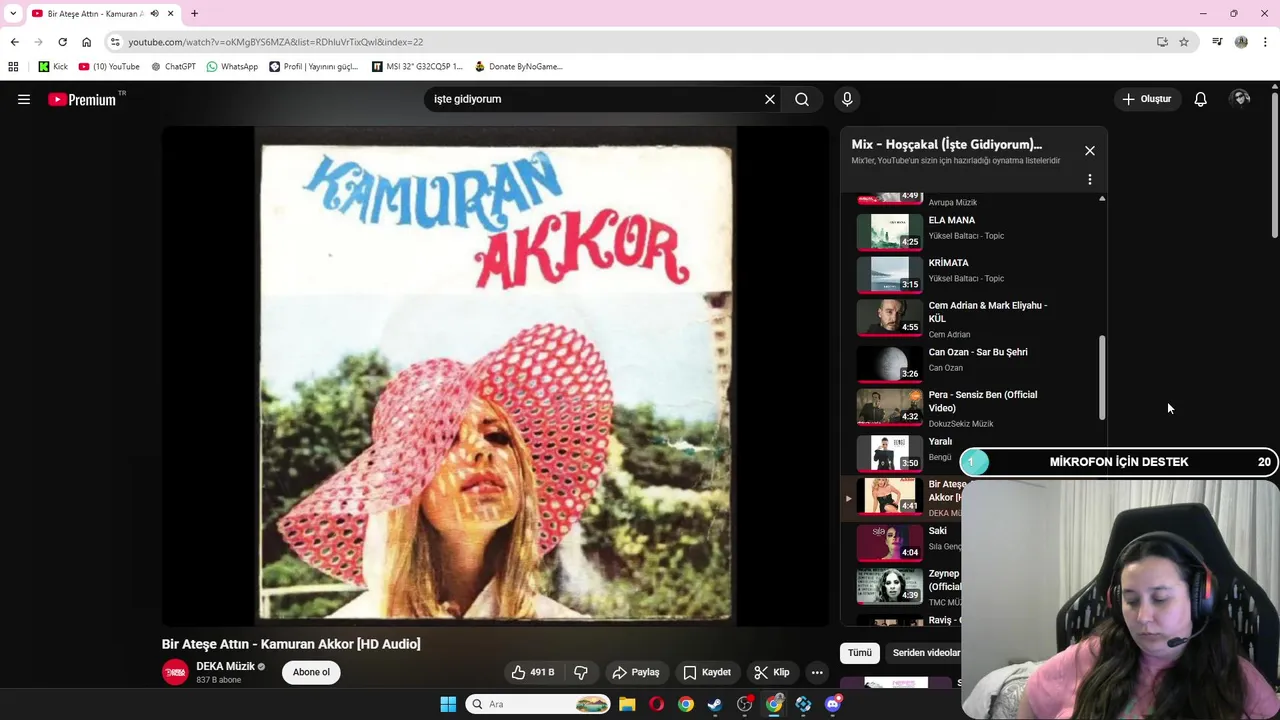1280x720 pixels.
Task: Open File Explorer from the taskbar
Action: click(627, 704)
